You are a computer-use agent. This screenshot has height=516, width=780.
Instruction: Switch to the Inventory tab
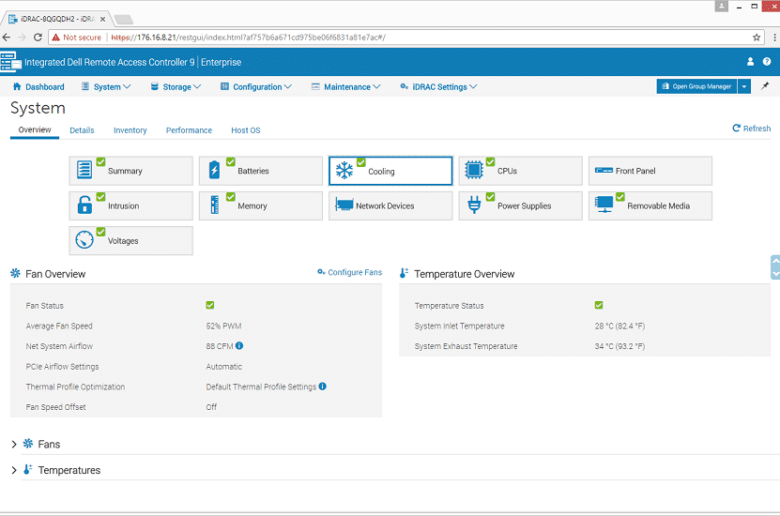point(130,130)
